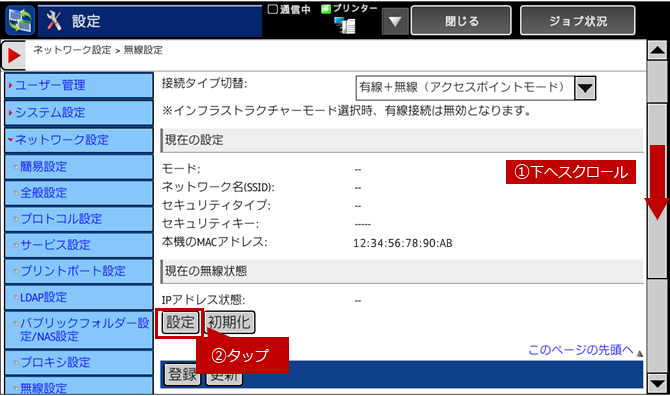This screenshot has height=396, width=670.
Task: Expand ユーザー管理 menu
Action: (79, 85)
